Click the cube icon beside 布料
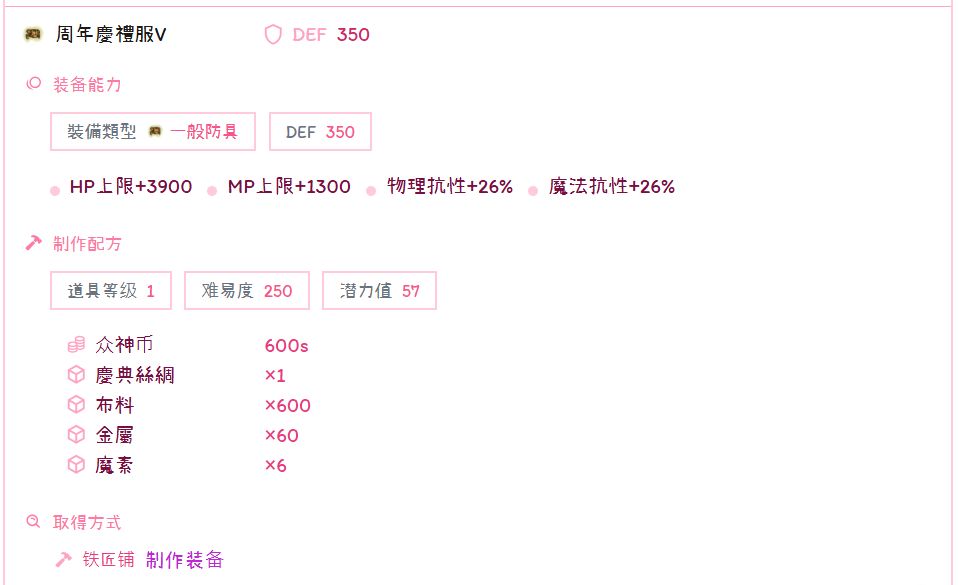The height and width of the screenshot is (585, 959). pyautogui.click(x=76, y=405)
